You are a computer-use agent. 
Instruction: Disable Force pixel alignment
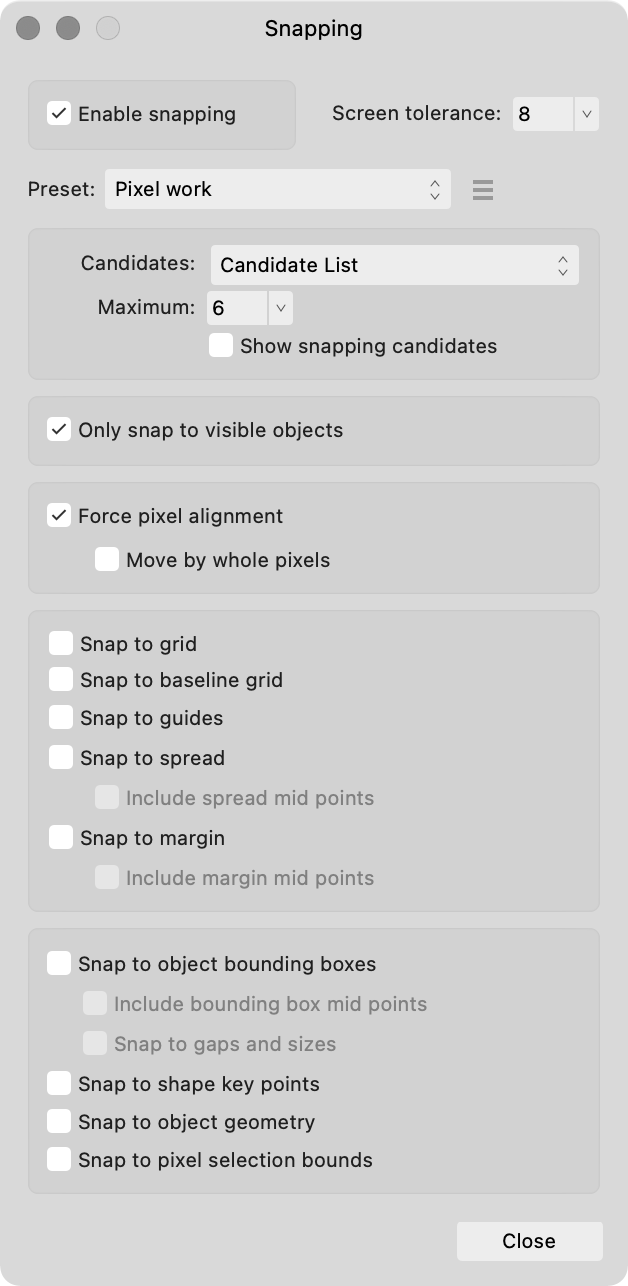click(59, 516)
